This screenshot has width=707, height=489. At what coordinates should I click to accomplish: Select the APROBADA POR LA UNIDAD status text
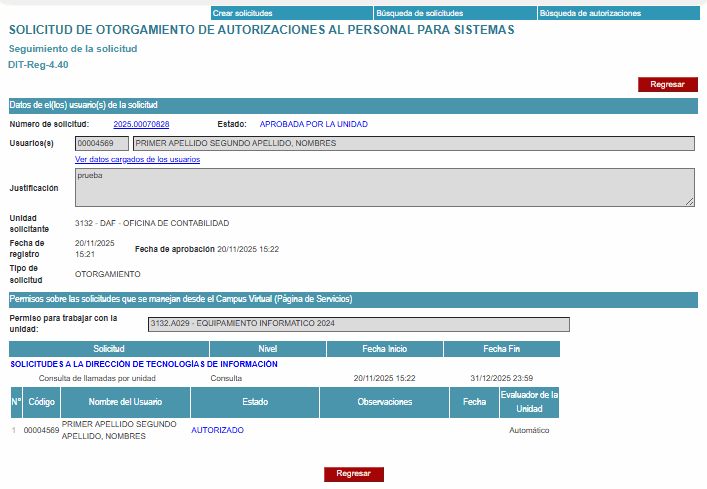pos(314,124)
